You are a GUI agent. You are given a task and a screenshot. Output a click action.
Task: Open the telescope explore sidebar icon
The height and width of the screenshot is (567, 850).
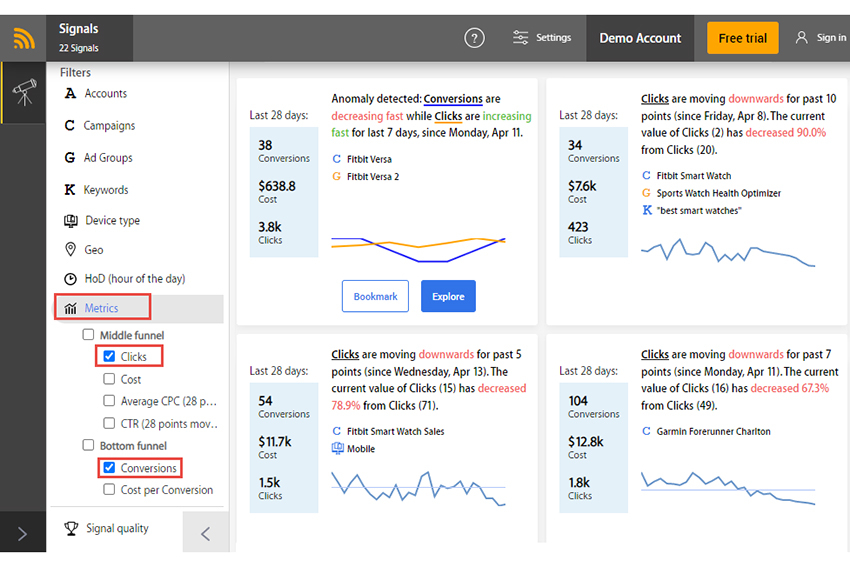pyautogui.click(x=24, y=93)
